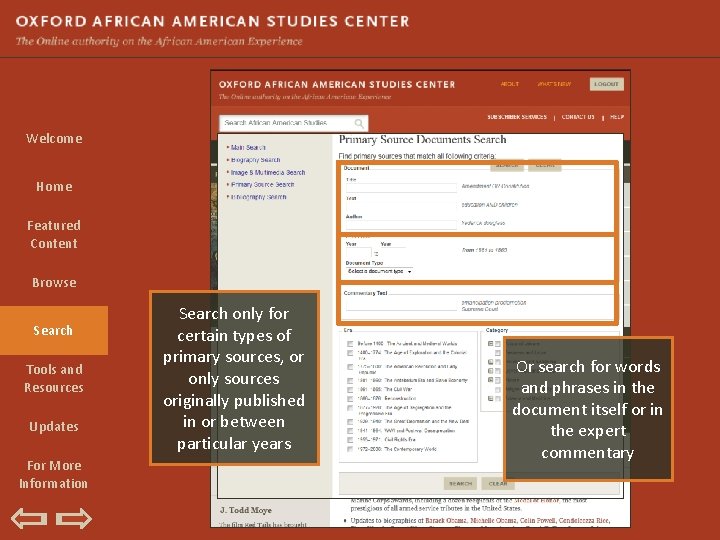Click the Author input field
The image size is (720, 540).
(401, 224)
